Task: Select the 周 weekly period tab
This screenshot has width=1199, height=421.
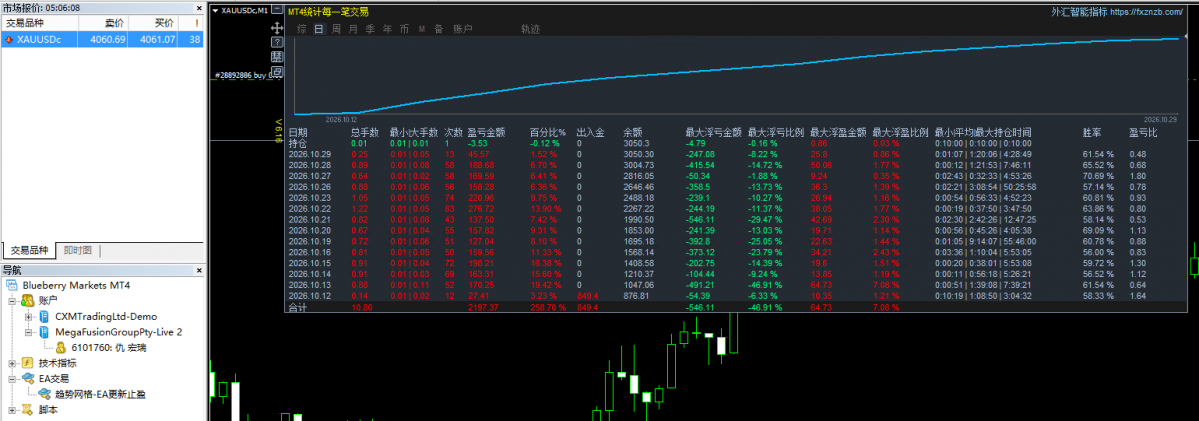Action: (x=336, y=29)
